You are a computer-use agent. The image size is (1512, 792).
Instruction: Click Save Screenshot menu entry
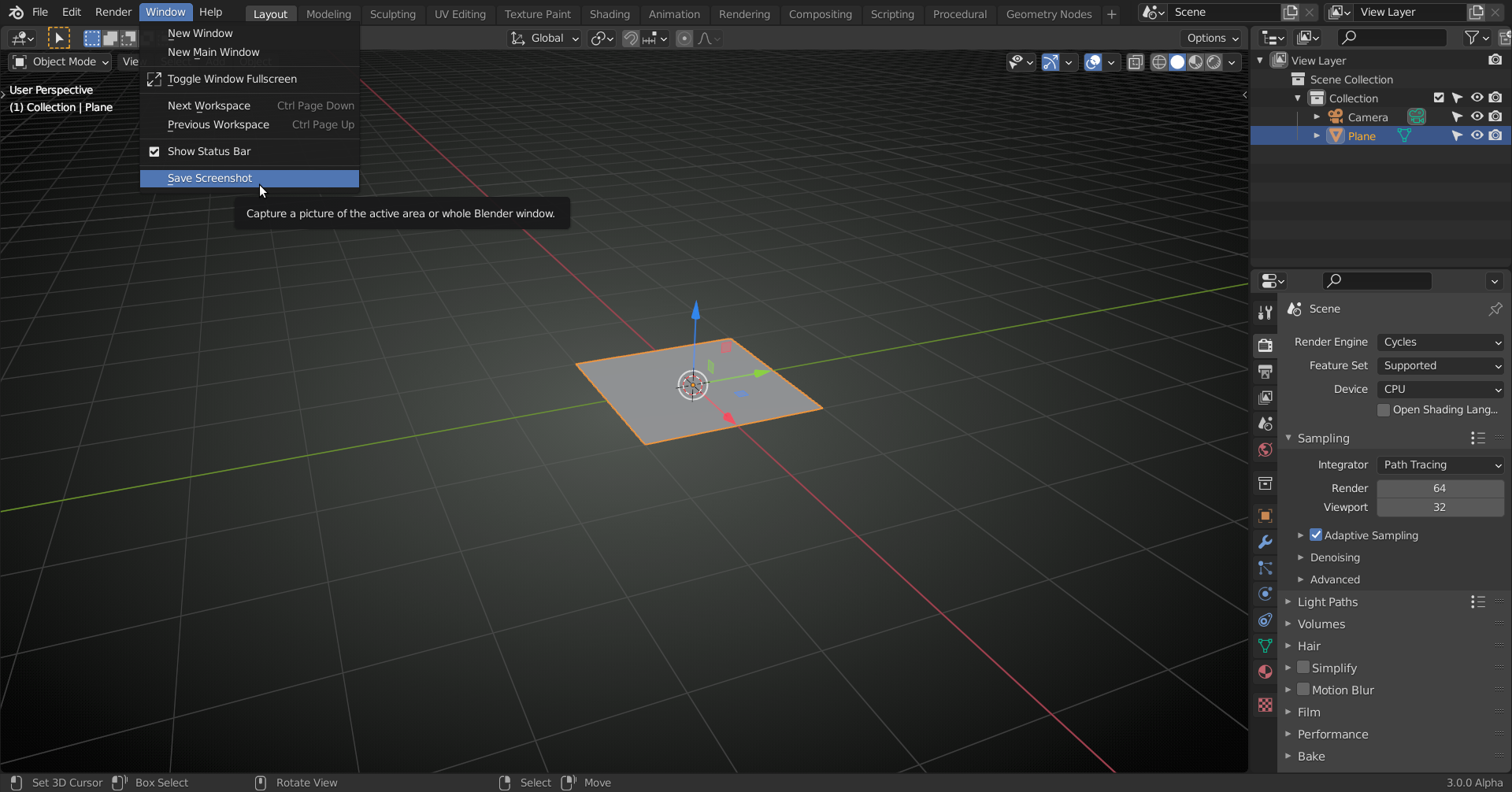[x=250, y=178]
